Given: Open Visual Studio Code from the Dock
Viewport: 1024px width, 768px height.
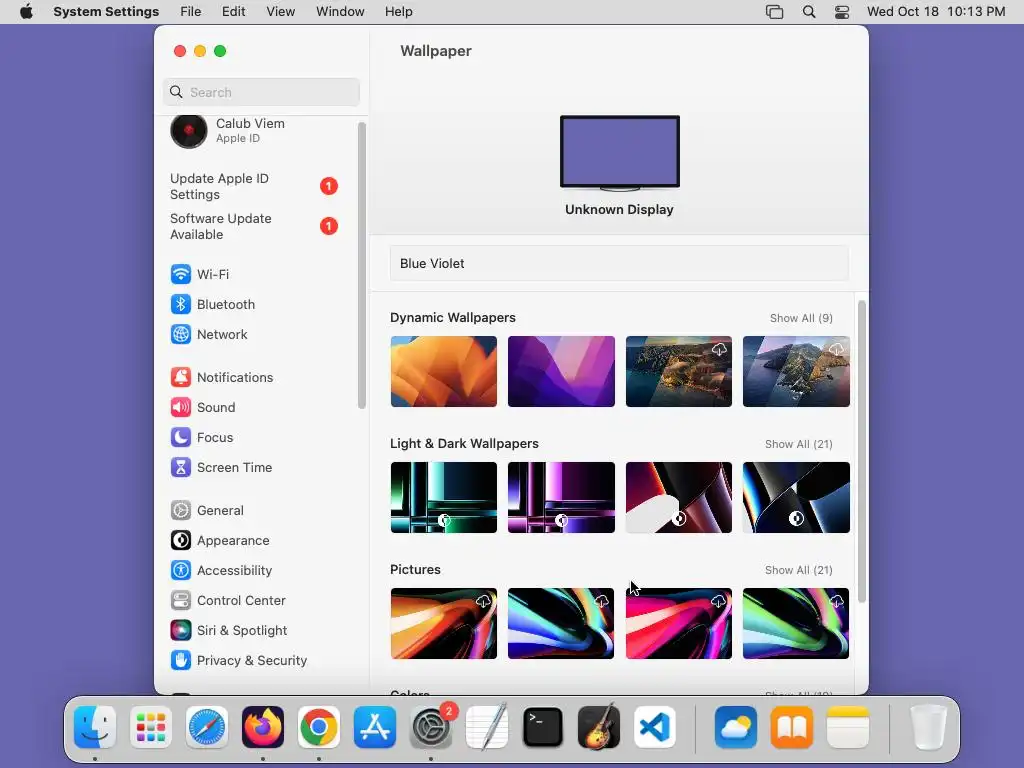Looking at the screenshot, I should (x=655, y=727).
